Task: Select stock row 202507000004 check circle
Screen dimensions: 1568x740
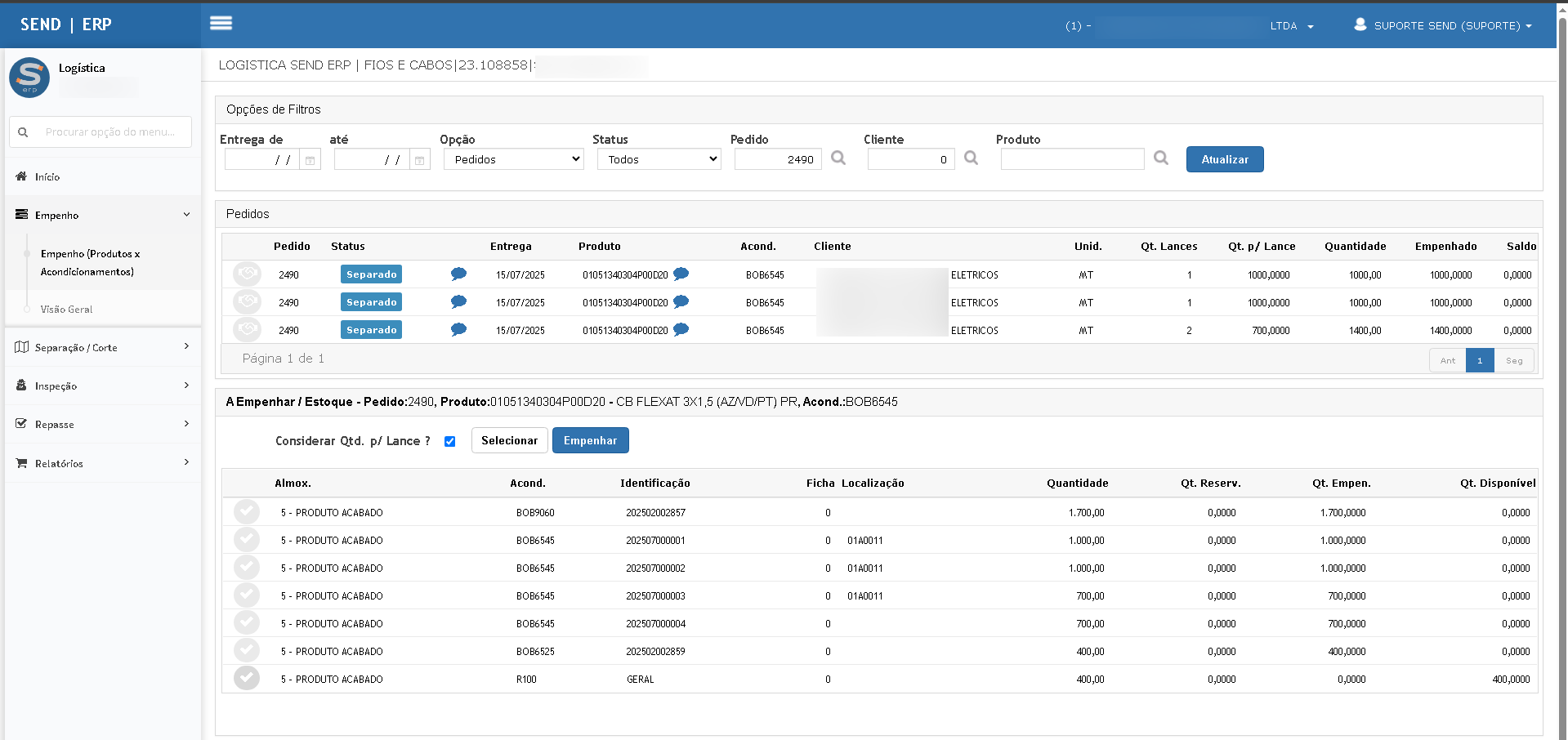Action: point(247,623)
